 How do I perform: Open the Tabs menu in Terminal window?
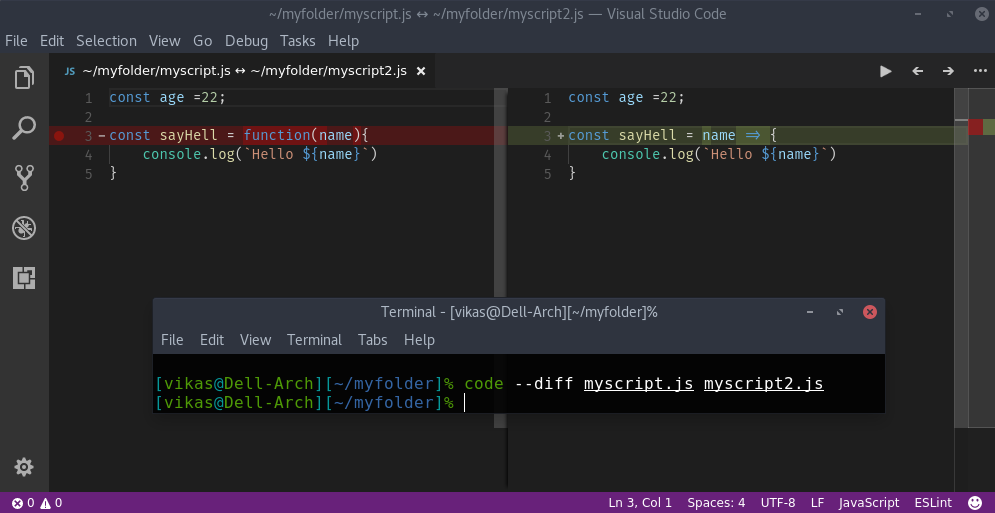tap(372, 340)
